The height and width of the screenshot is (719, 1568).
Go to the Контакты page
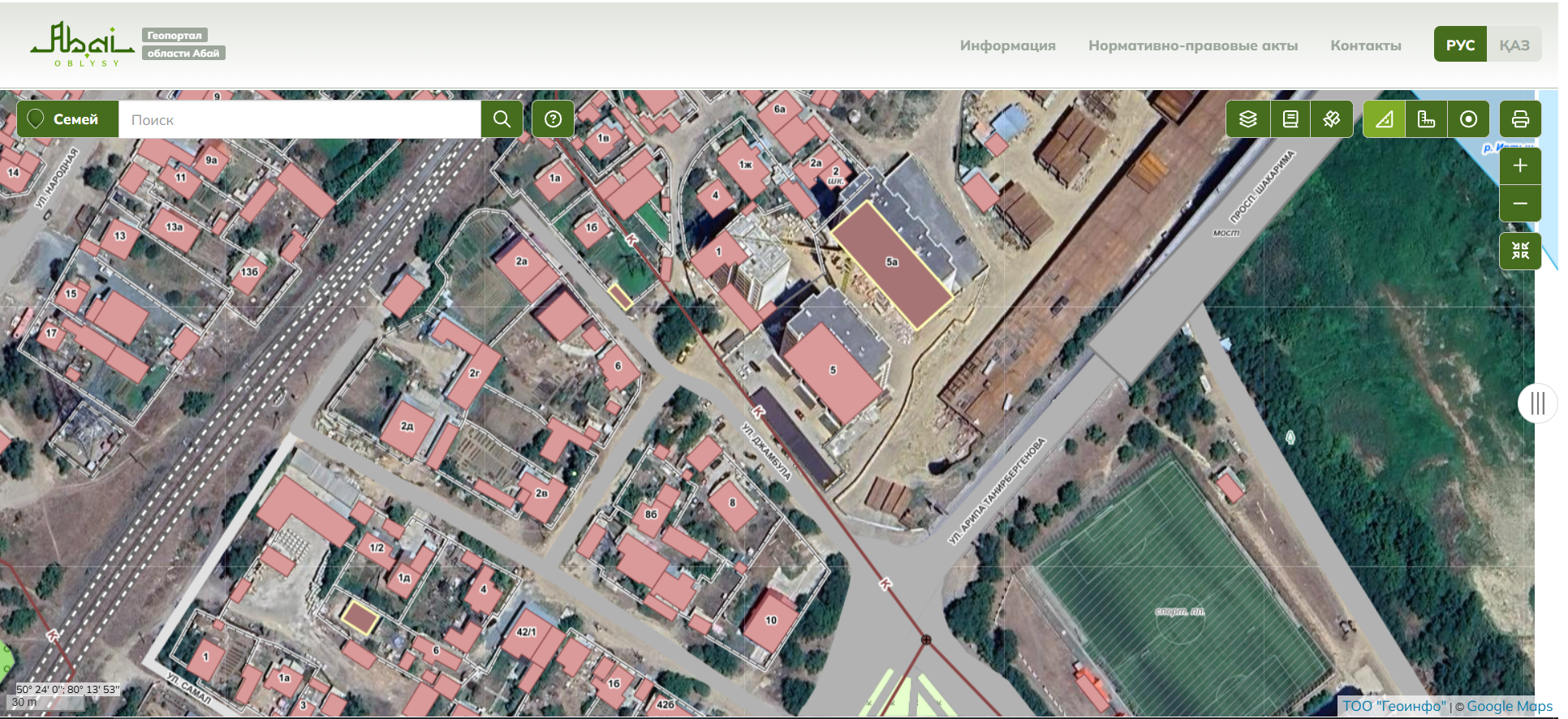1365,45
